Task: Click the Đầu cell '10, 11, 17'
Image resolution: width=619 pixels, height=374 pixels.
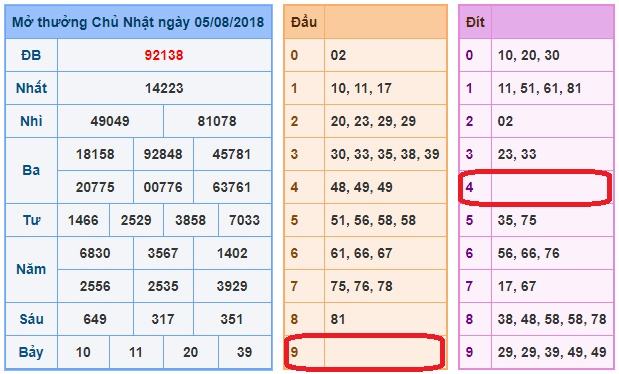Action: pyautogui.click(x=361, y=88)
